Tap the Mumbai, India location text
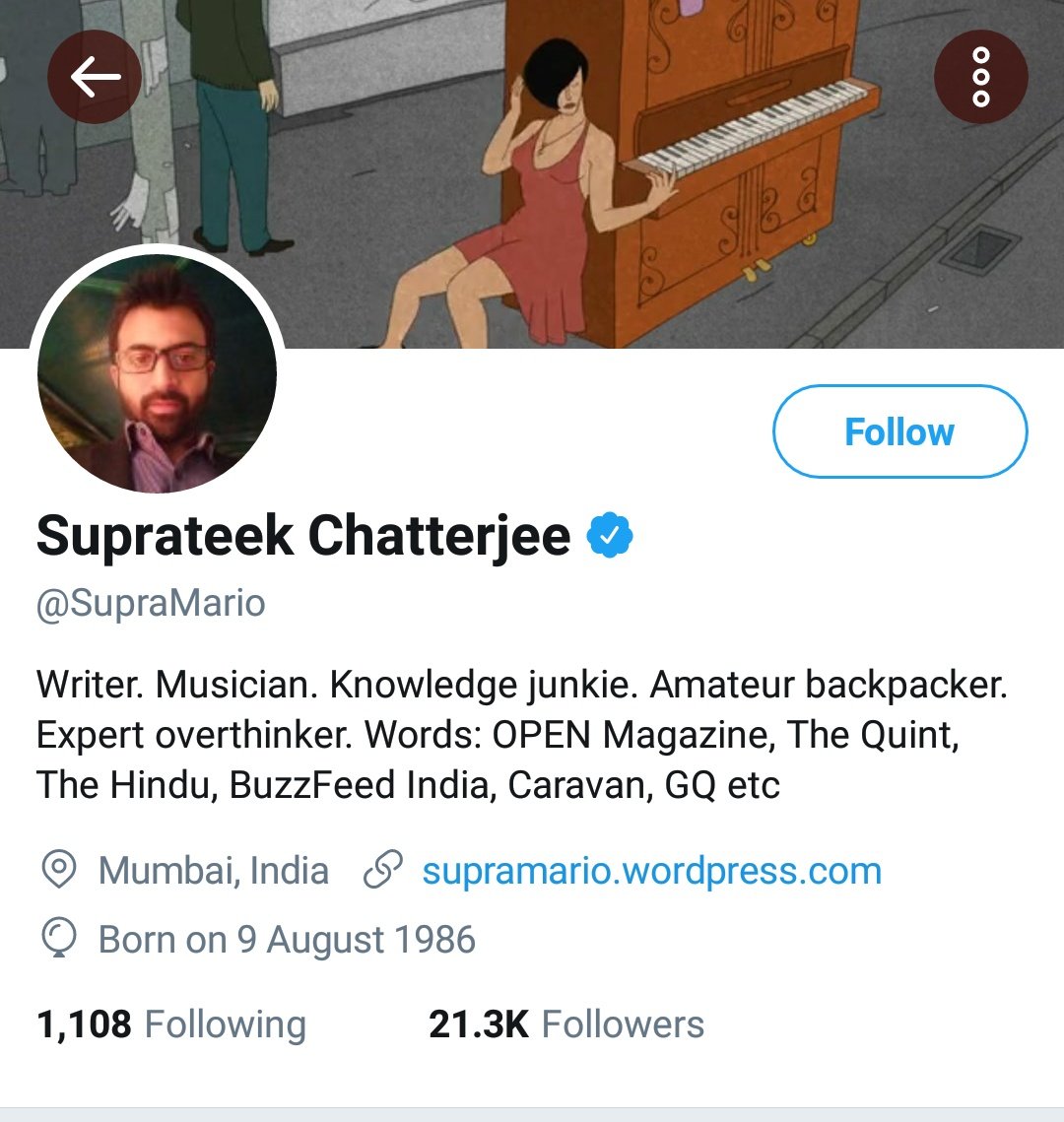 pos(213,871)
